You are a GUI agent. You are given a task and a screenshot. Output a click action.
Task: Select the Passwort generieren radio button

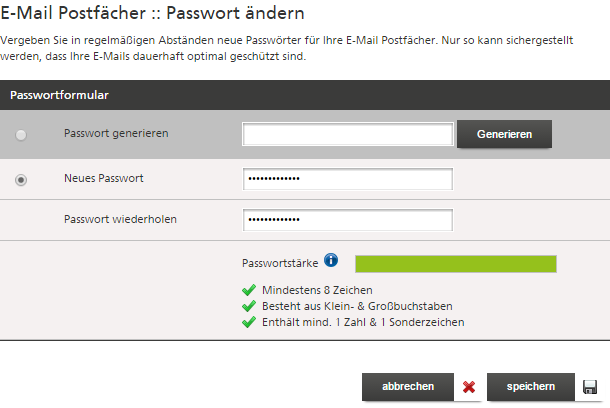(22, 134)
